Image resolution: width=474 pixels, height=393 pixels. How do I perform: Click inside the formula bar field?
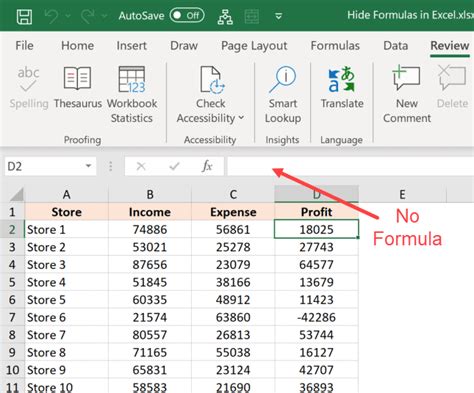coord(350,166)
